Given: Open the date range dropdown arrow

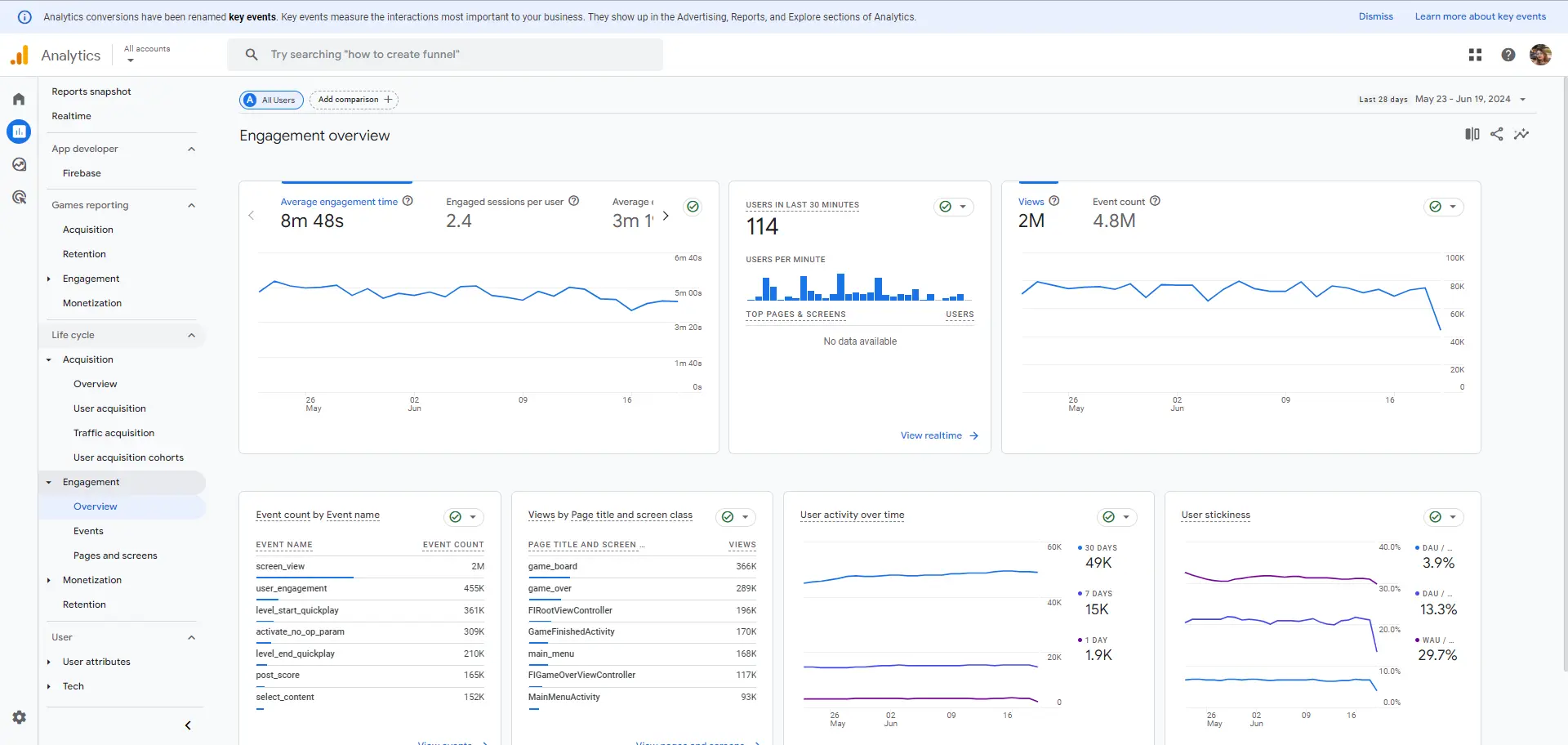Looking at the screenshot, I should (1522, 100).
